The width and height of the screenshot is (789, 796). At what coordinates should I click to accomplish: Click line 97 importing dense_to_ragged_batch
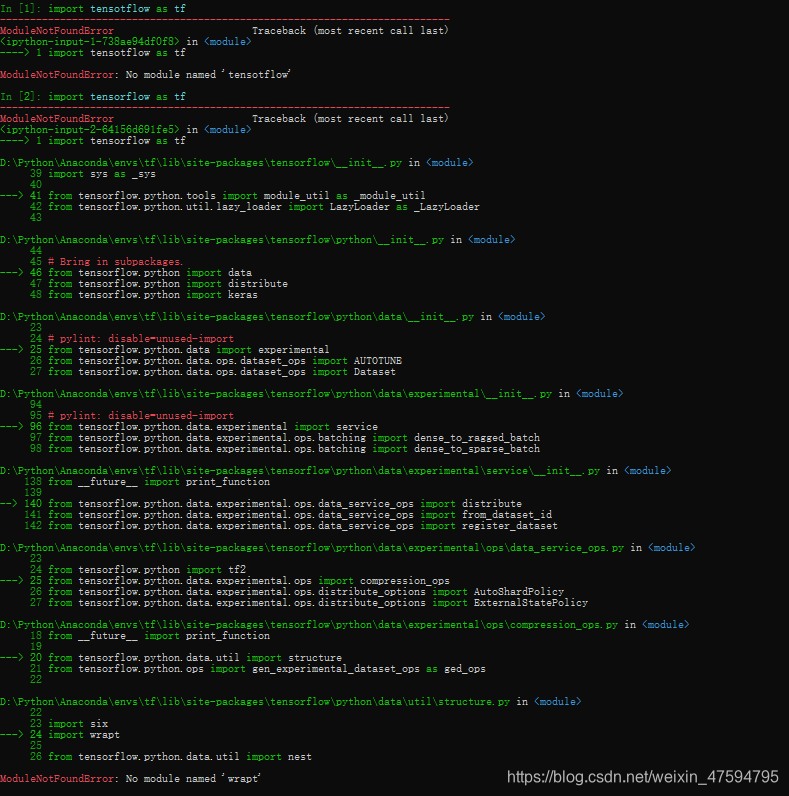(285, 438)
